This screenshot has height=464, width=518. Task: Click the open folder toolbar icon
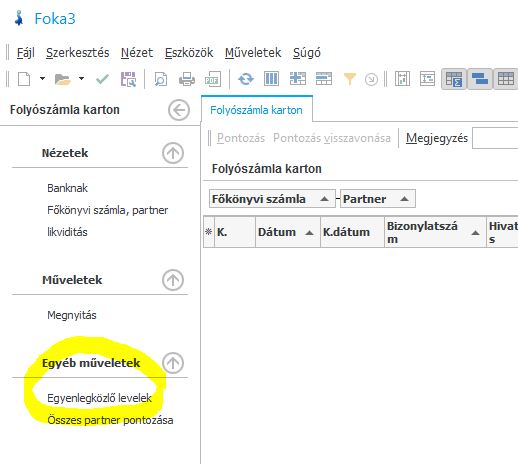62,79
